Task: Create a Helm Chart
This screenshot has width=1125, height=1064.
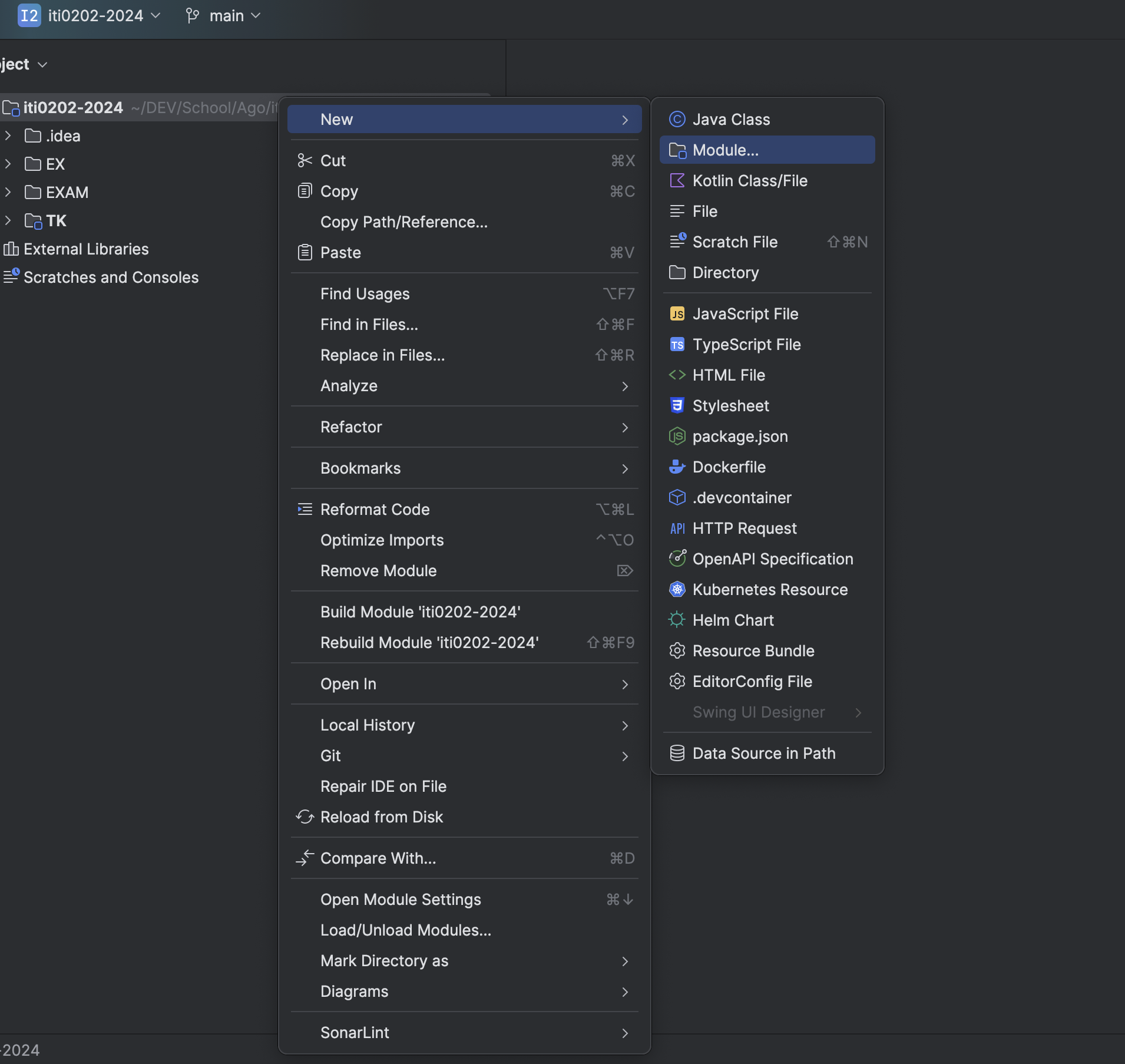Action: [733, 620]
